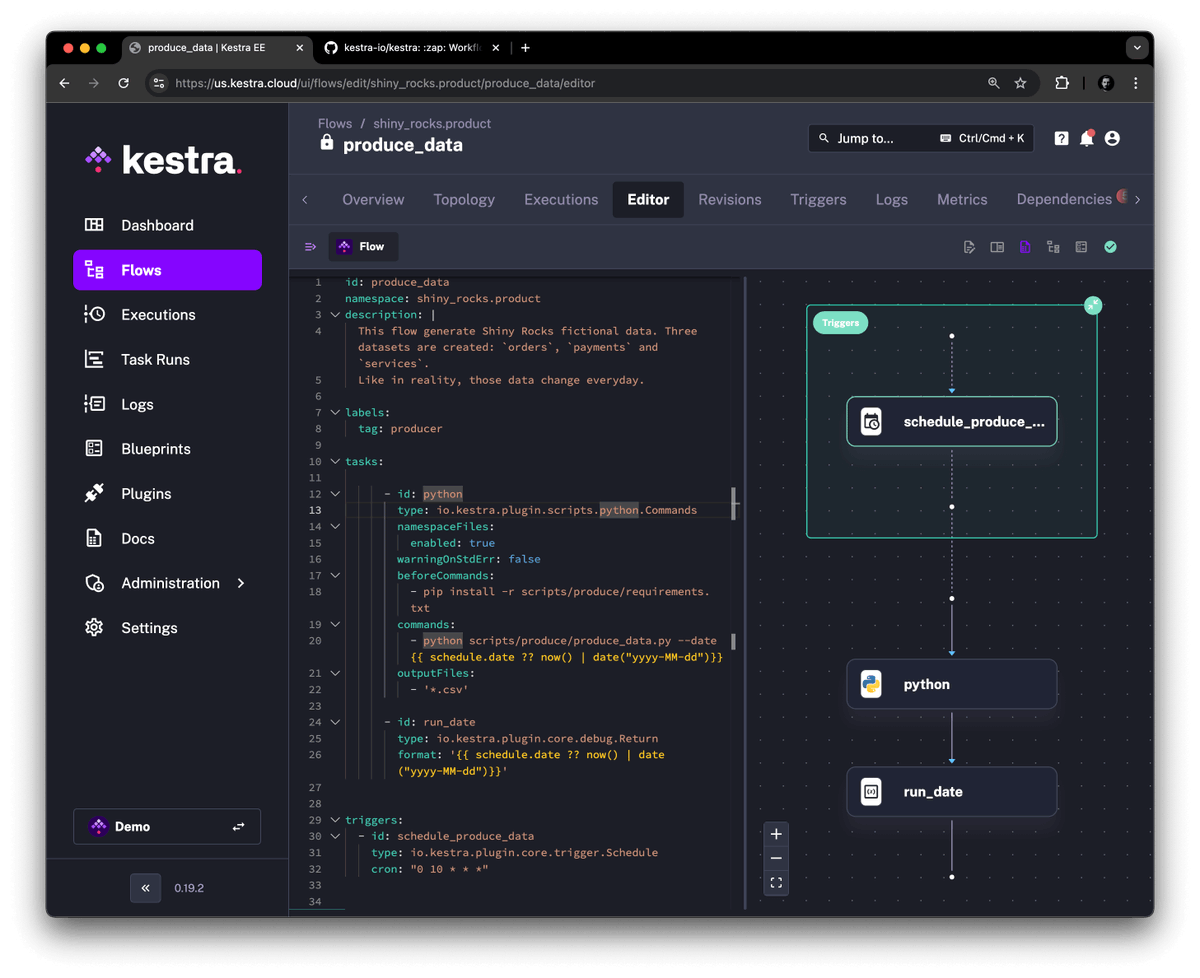1200x978 pixels.
Task: Open notifications bell icon
Action: point(1086,139)
